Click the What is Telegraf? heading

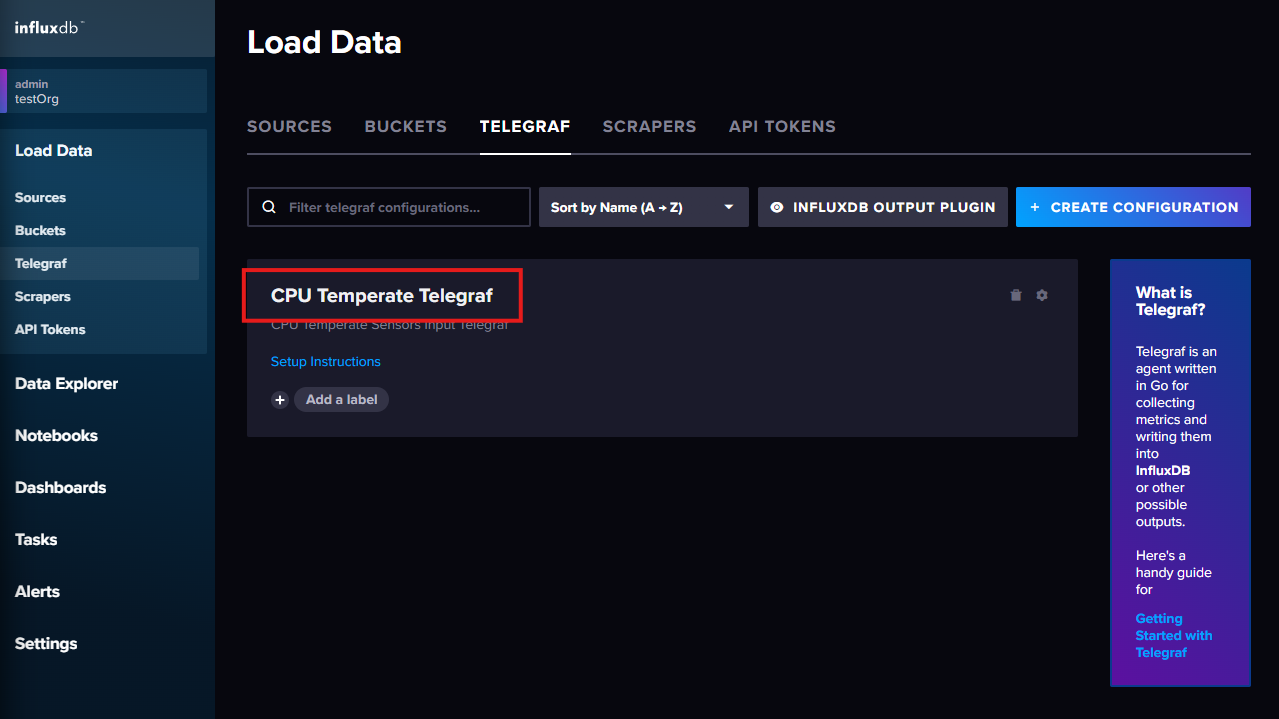pyautogui.click(x=1171, y=302)
